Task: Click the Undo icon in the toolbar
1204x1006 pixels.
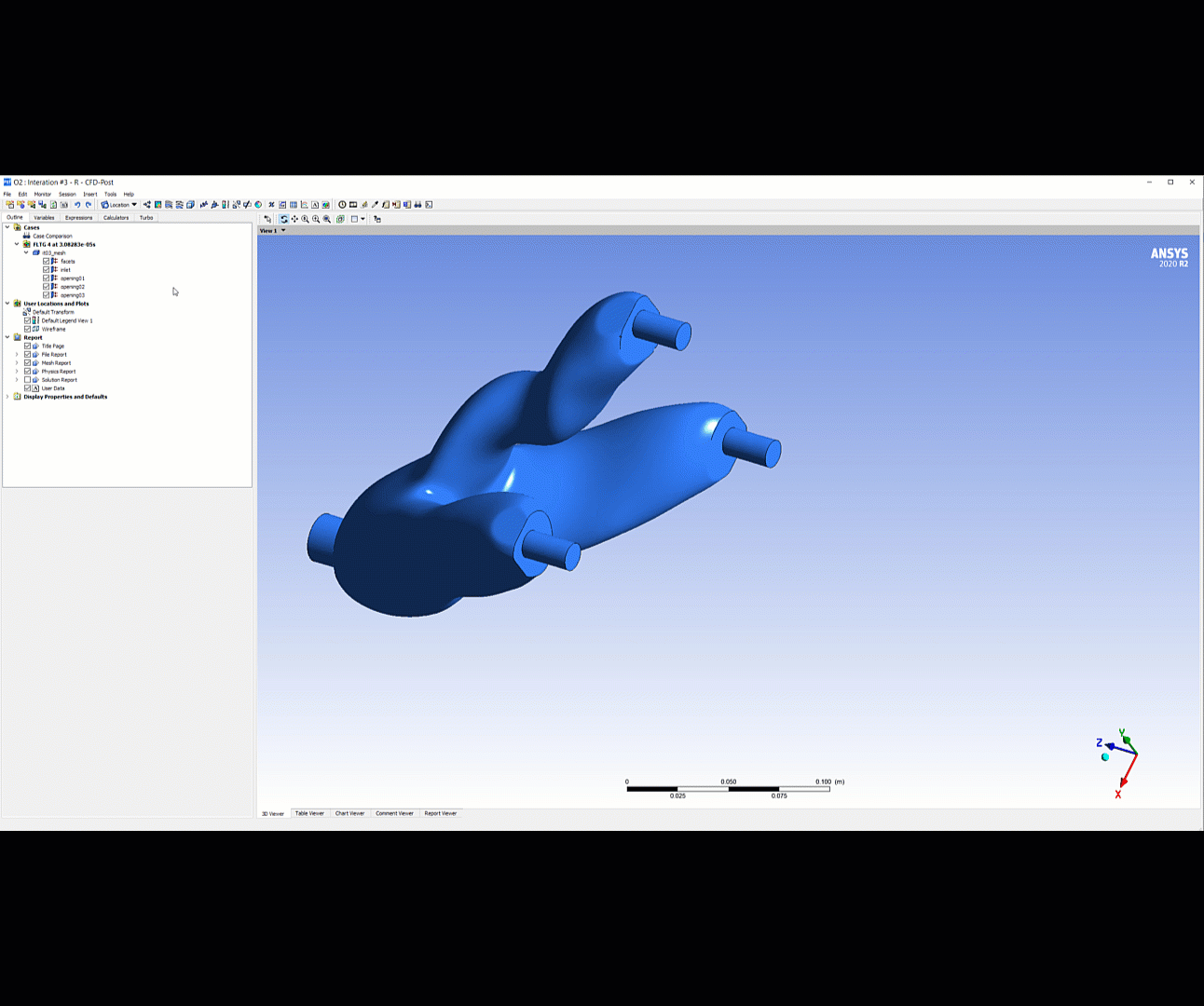Action: tap(77, 204)
